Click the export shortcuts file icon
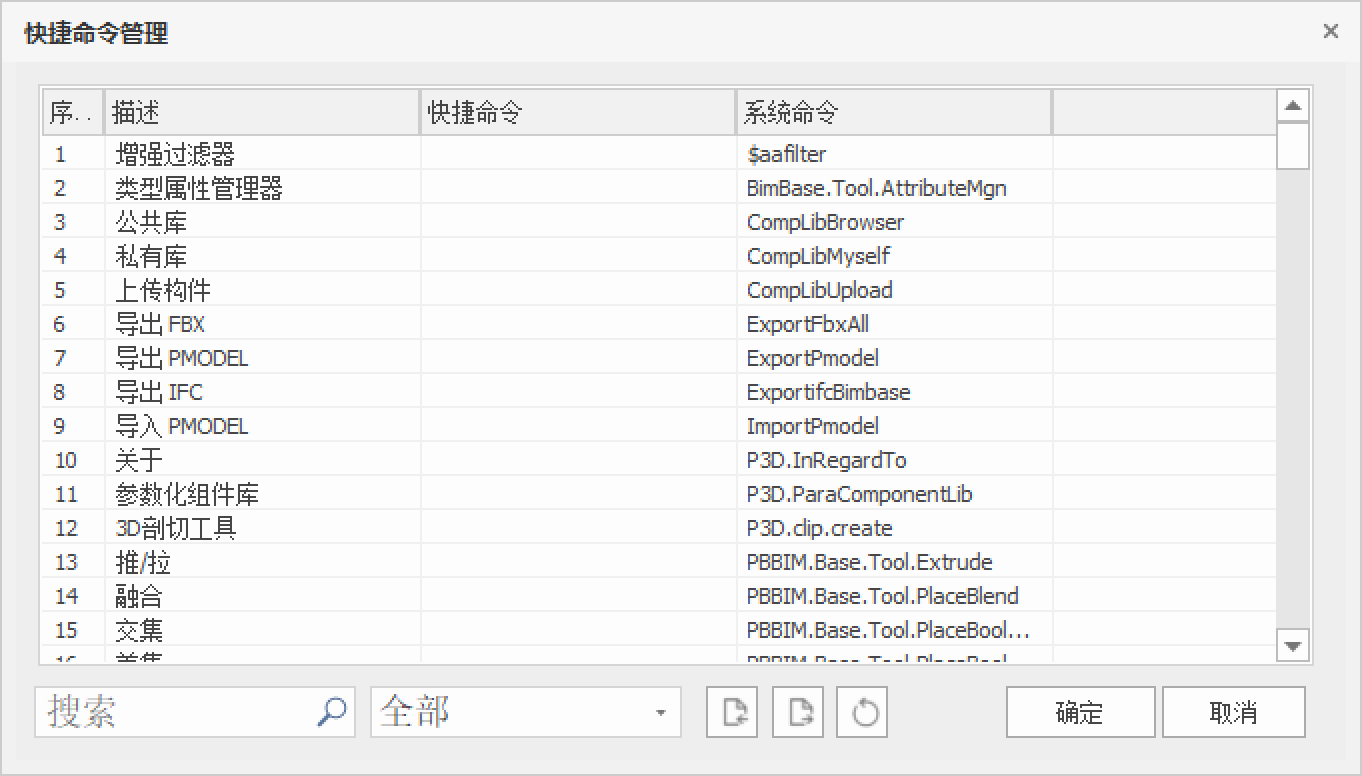This screenshot has height=776, width=1362. pos(799,712)
